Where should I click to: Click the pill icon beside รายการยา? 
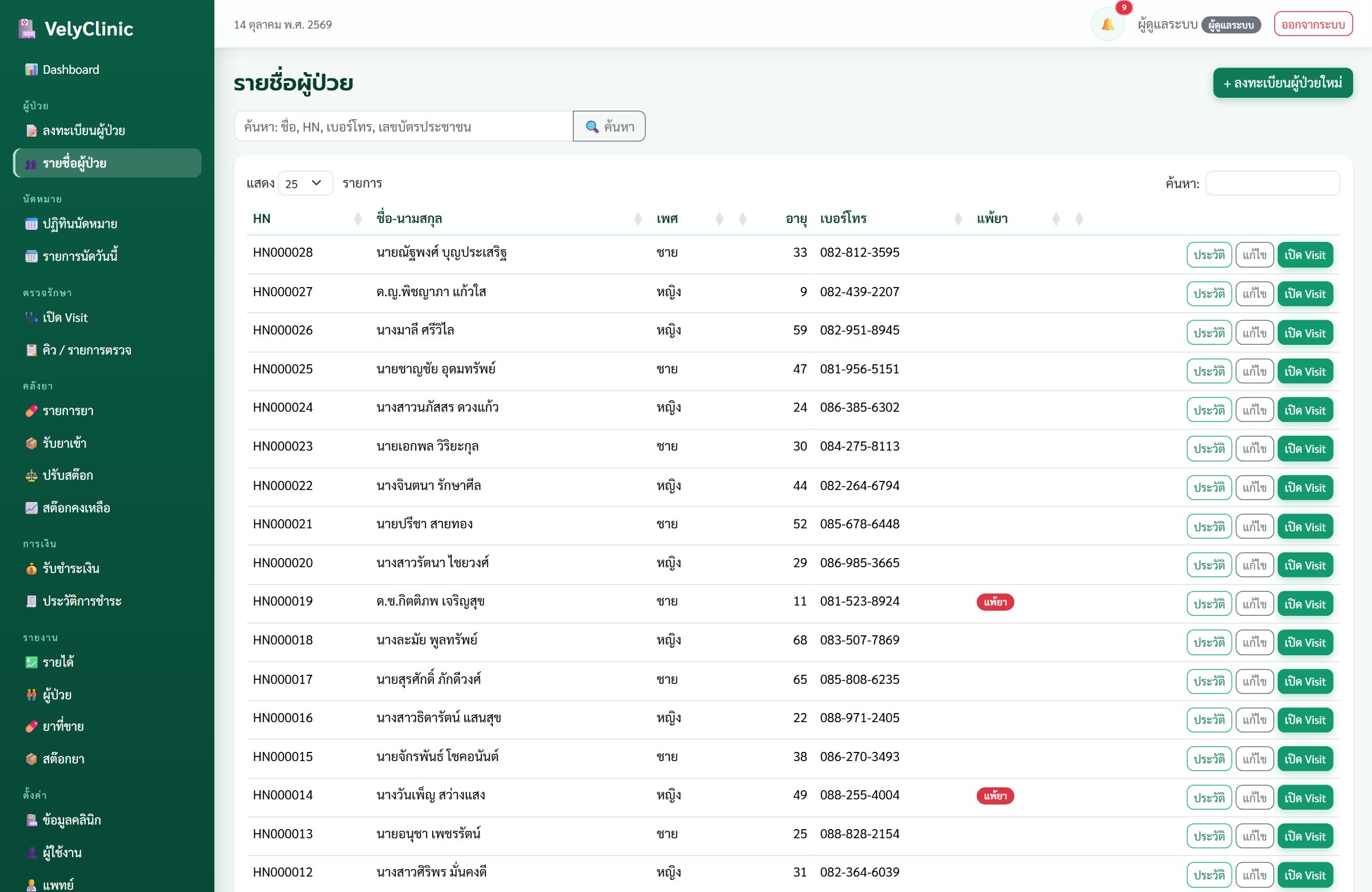tap(31, 411)
